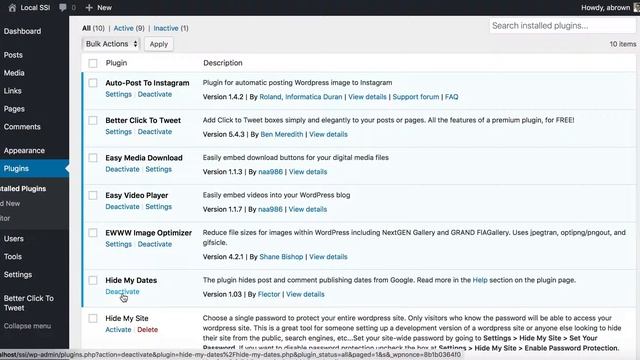Deactivate the Auto-Post To Instagram plugin

(x=155, y=94)
